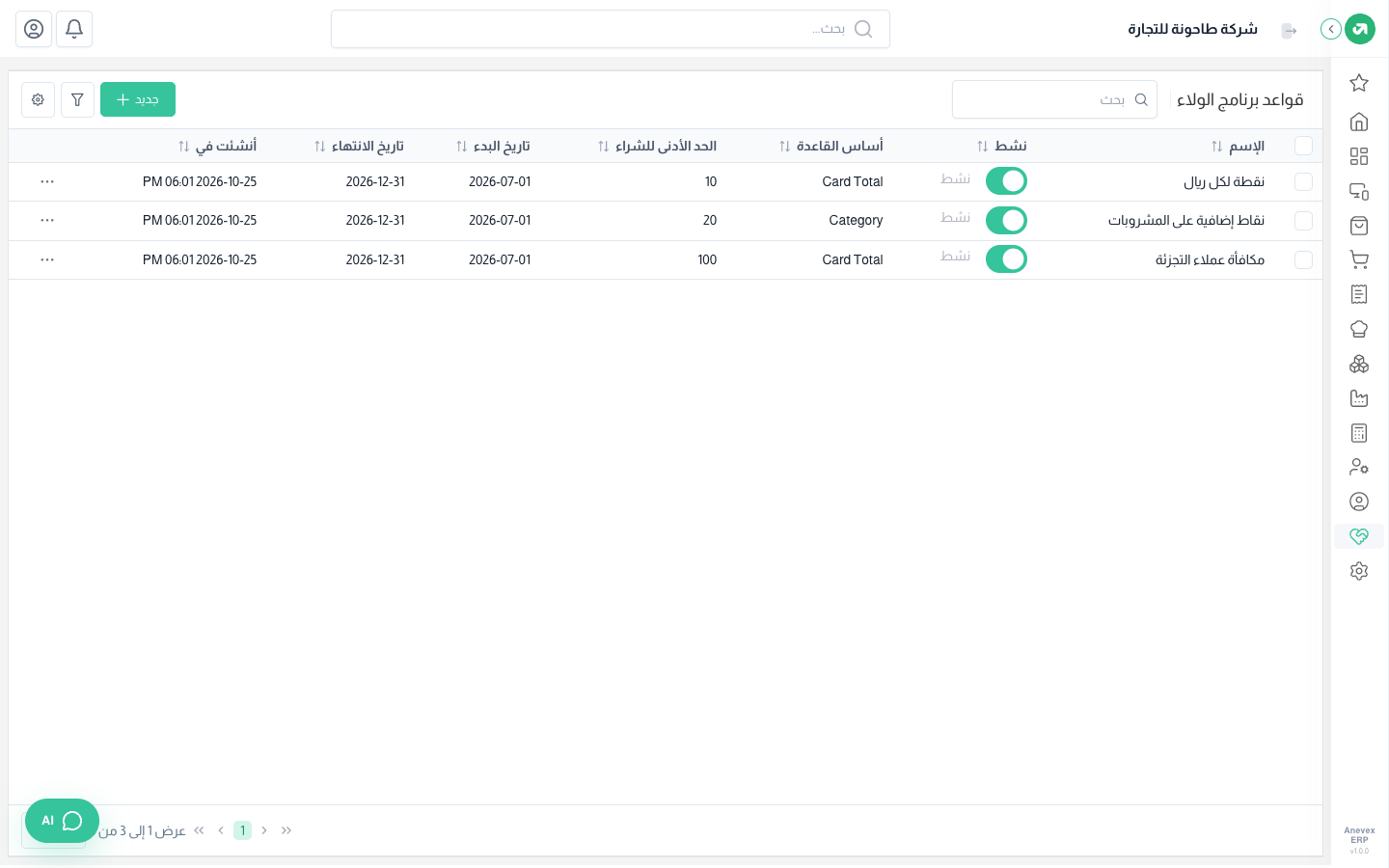Open row actions menu for نقاط إضافية على المشروبات
The width and height of the screenshot is (1389, 868).
(47, 220)
